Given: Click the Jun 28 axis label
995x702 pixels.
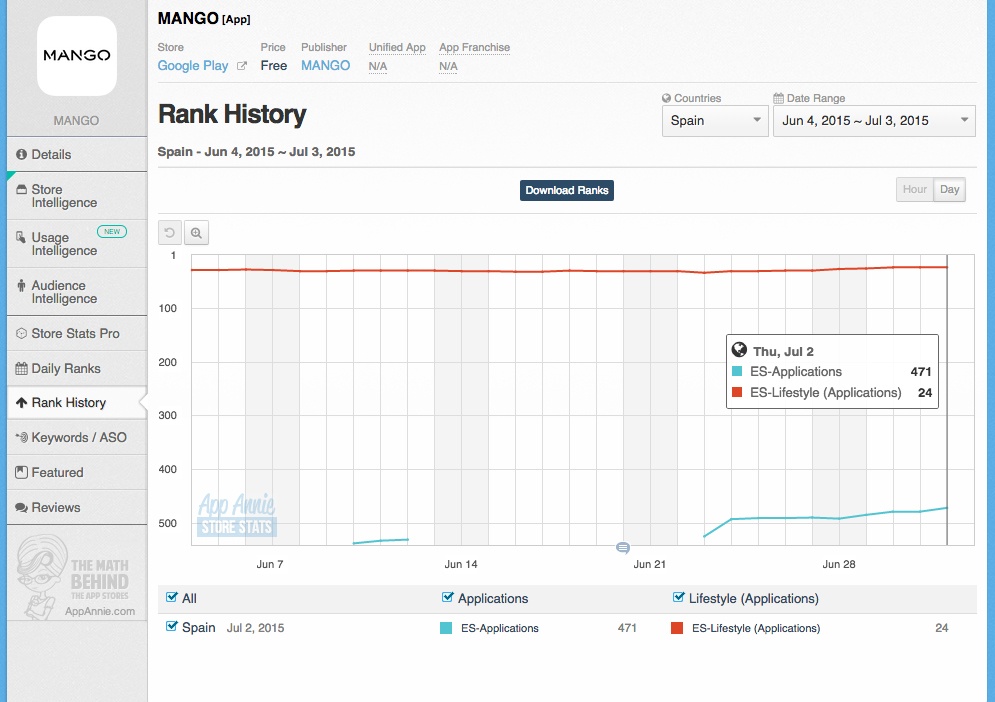Looking at the screenshot, I should (839, 564).
